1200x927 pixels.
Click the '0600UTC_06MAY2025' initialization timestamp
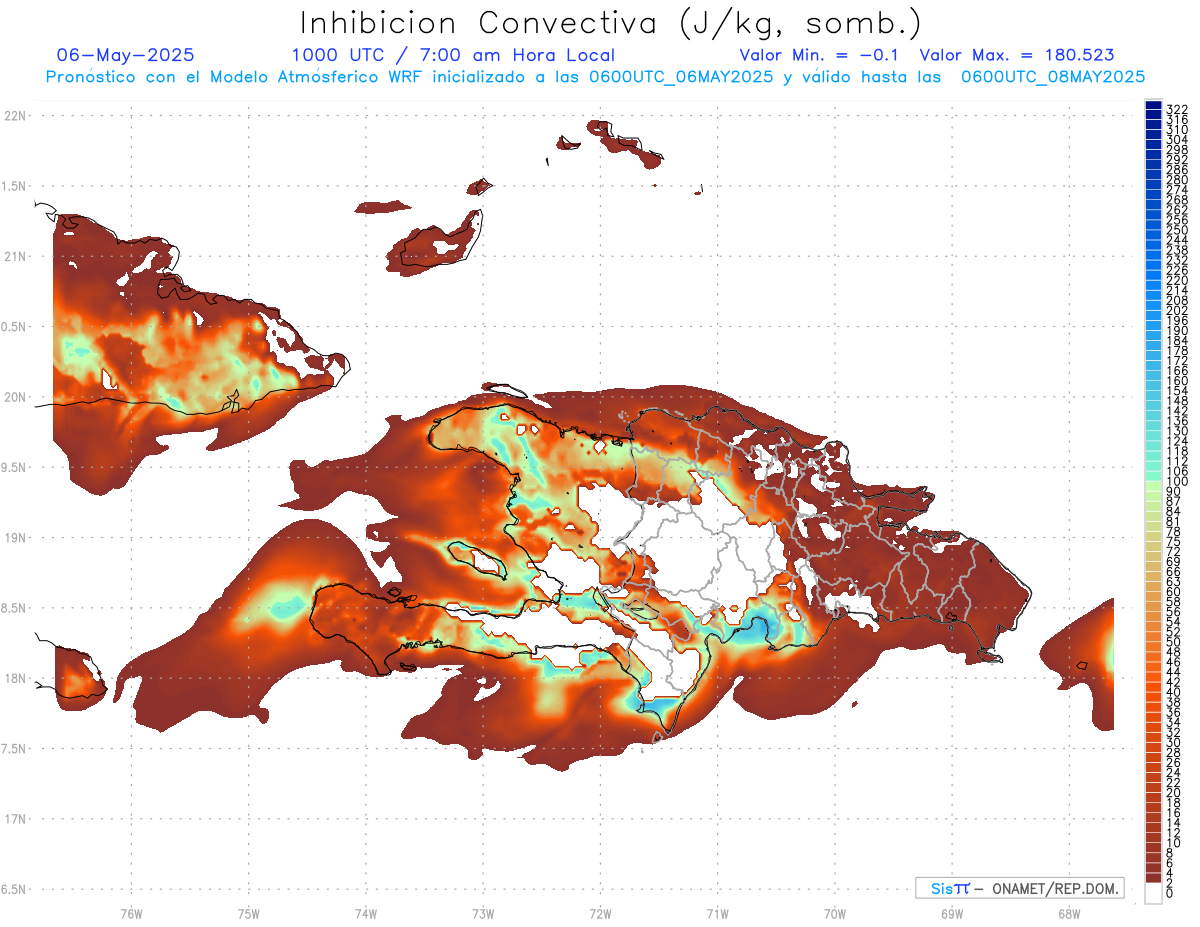[x=680, y=77]
